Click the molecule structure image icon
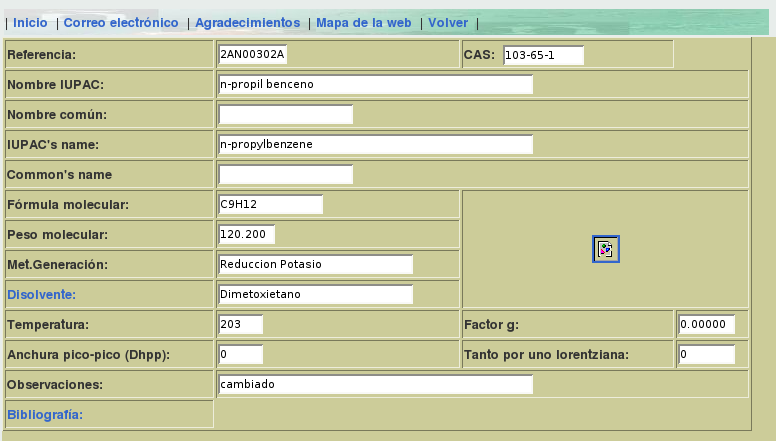The image size is (776, 441). 605,250
